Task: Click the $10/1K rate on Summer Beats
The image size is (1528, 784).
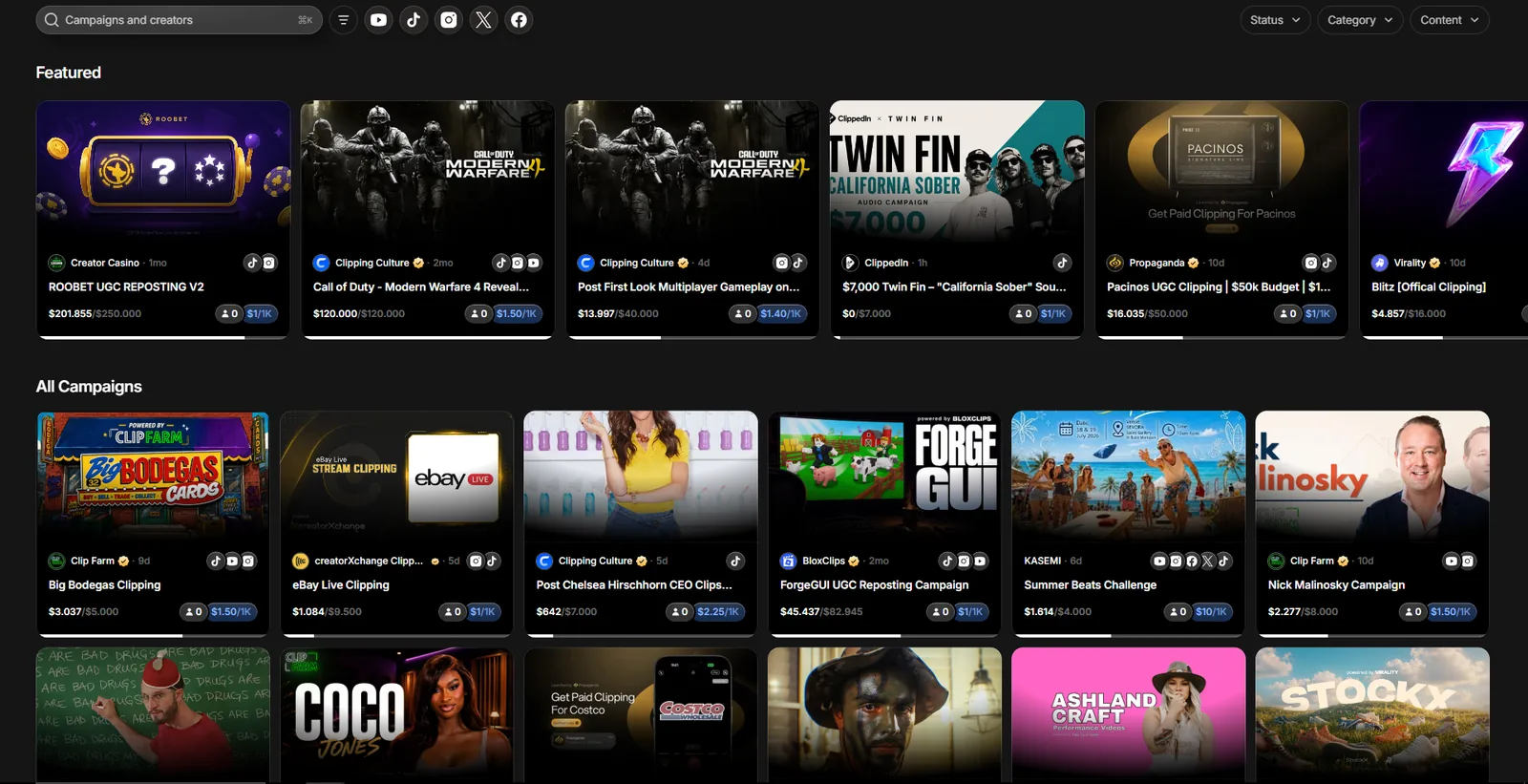Action: point(1211,612)
